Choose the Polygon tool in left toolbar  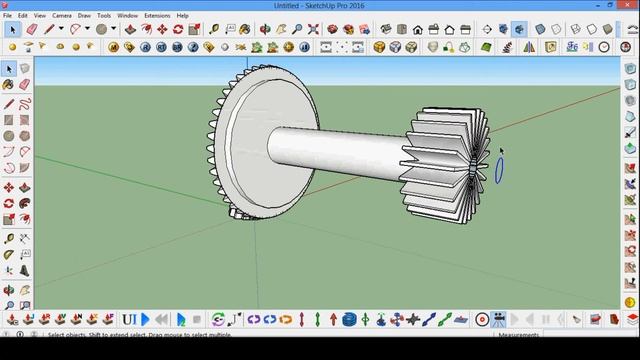click(x=24, y=136)
